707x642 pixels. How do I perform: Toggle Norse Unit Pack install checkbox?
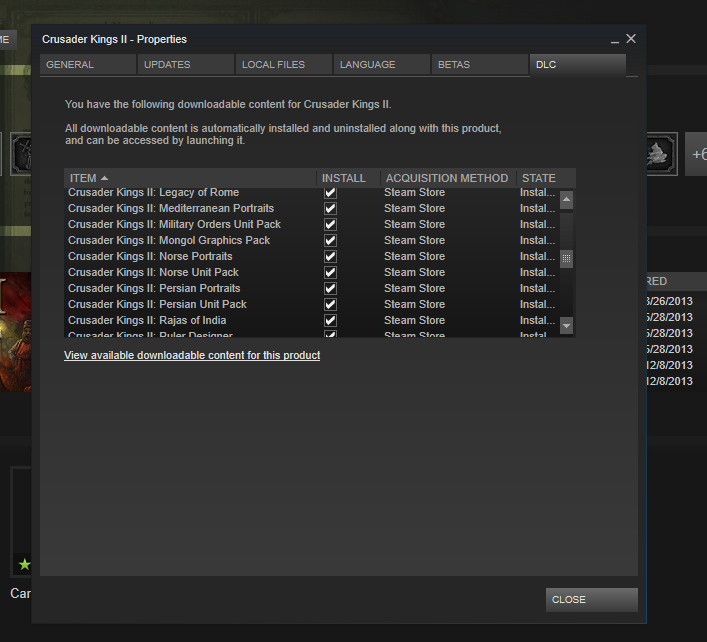coord(331,272)
